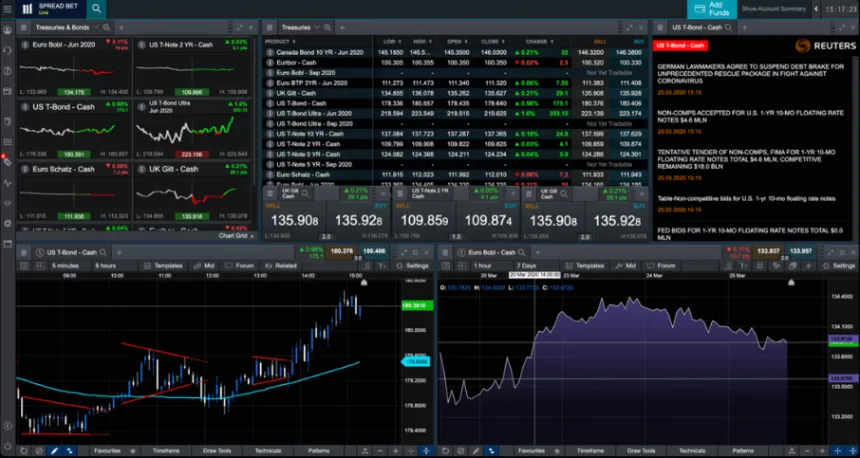Select the Canada Bond 10 YR - Jun 2020 row

(x=455, y=53)
